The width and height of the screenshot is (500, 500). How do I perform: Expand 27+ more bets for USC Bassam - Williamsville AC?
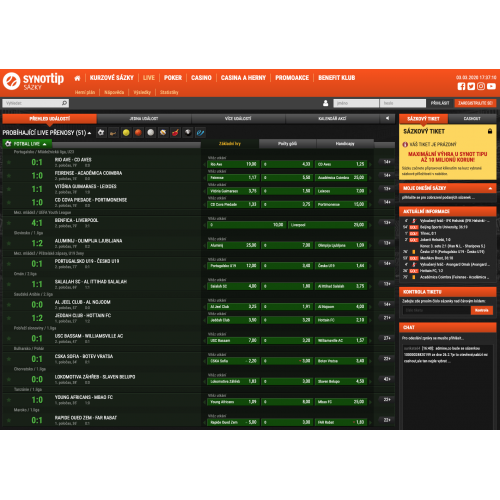(387, 338)
